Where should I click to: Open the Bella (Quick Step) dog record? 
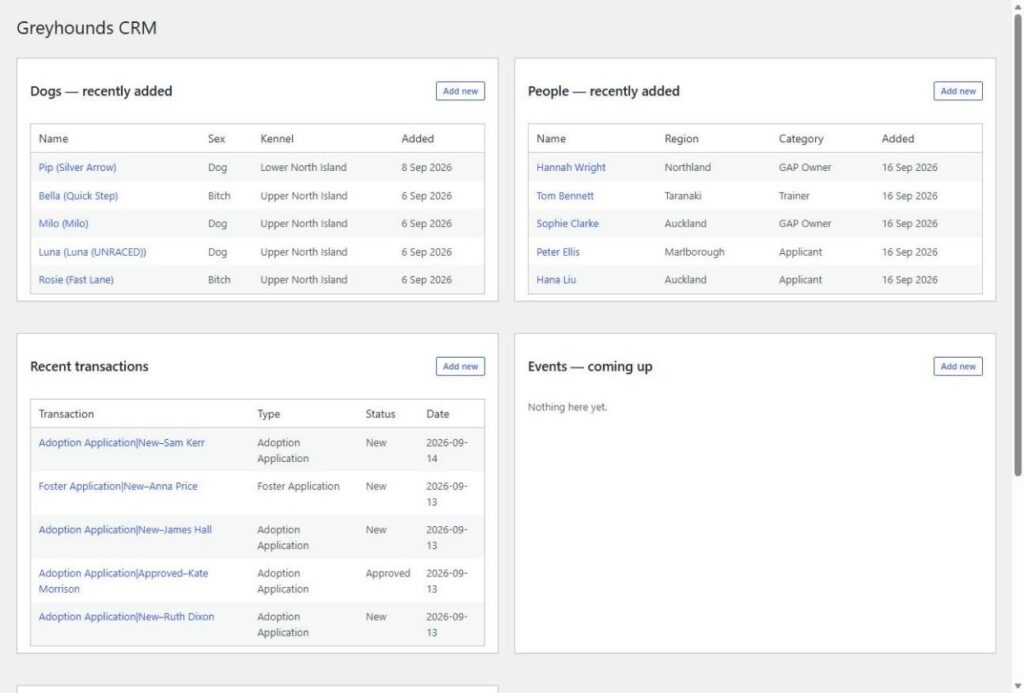78,195
